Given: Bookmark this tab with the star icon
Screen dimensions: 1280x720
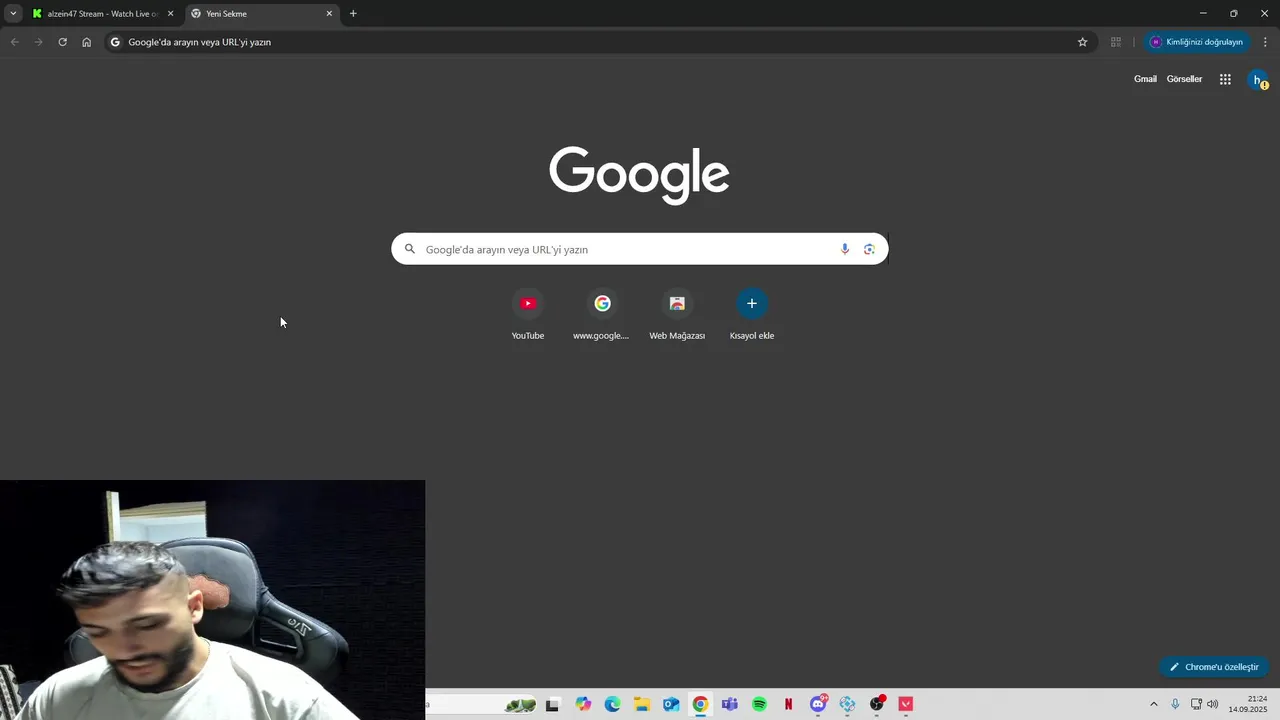Looking at the screenshot, I should click(x=1082, y=42).
